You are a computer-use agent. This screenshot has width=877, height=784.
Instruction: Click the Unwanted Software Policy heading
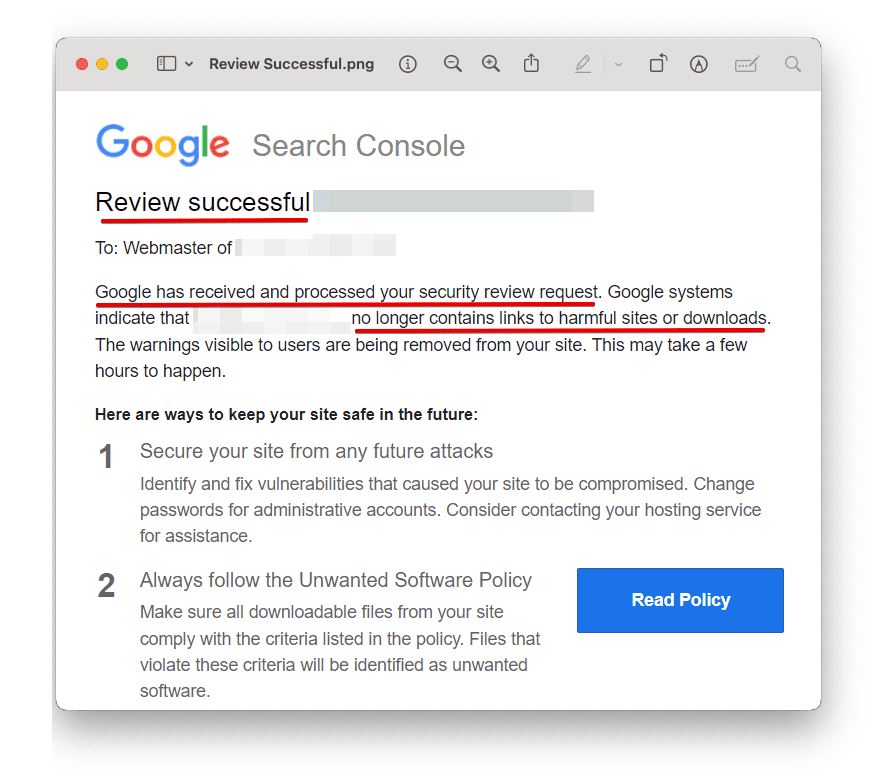(x=336, y=580)
